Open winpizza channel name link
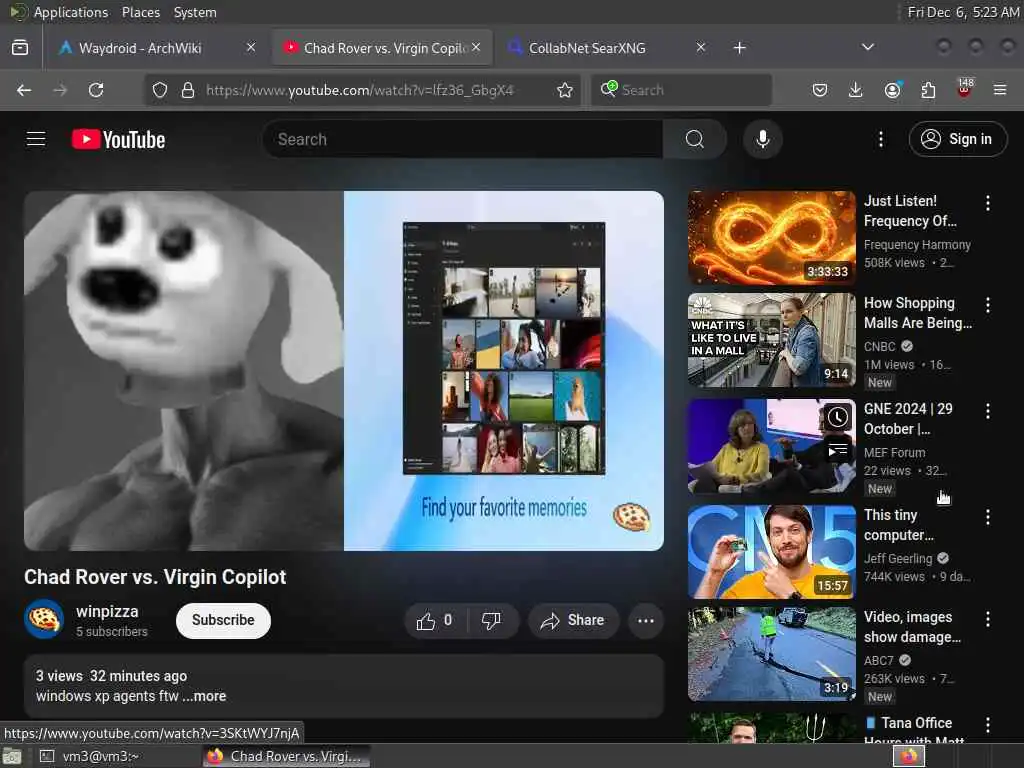The width and height of the screenshot is (1024, 768). 107,611
